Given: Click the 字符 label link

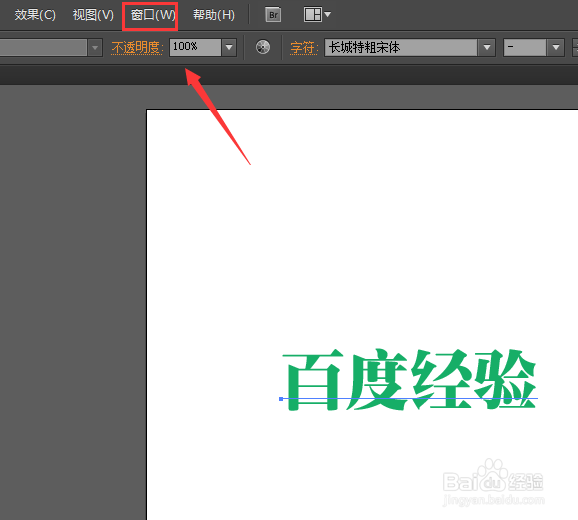Looking at the screenshot, I should point(304,48).
